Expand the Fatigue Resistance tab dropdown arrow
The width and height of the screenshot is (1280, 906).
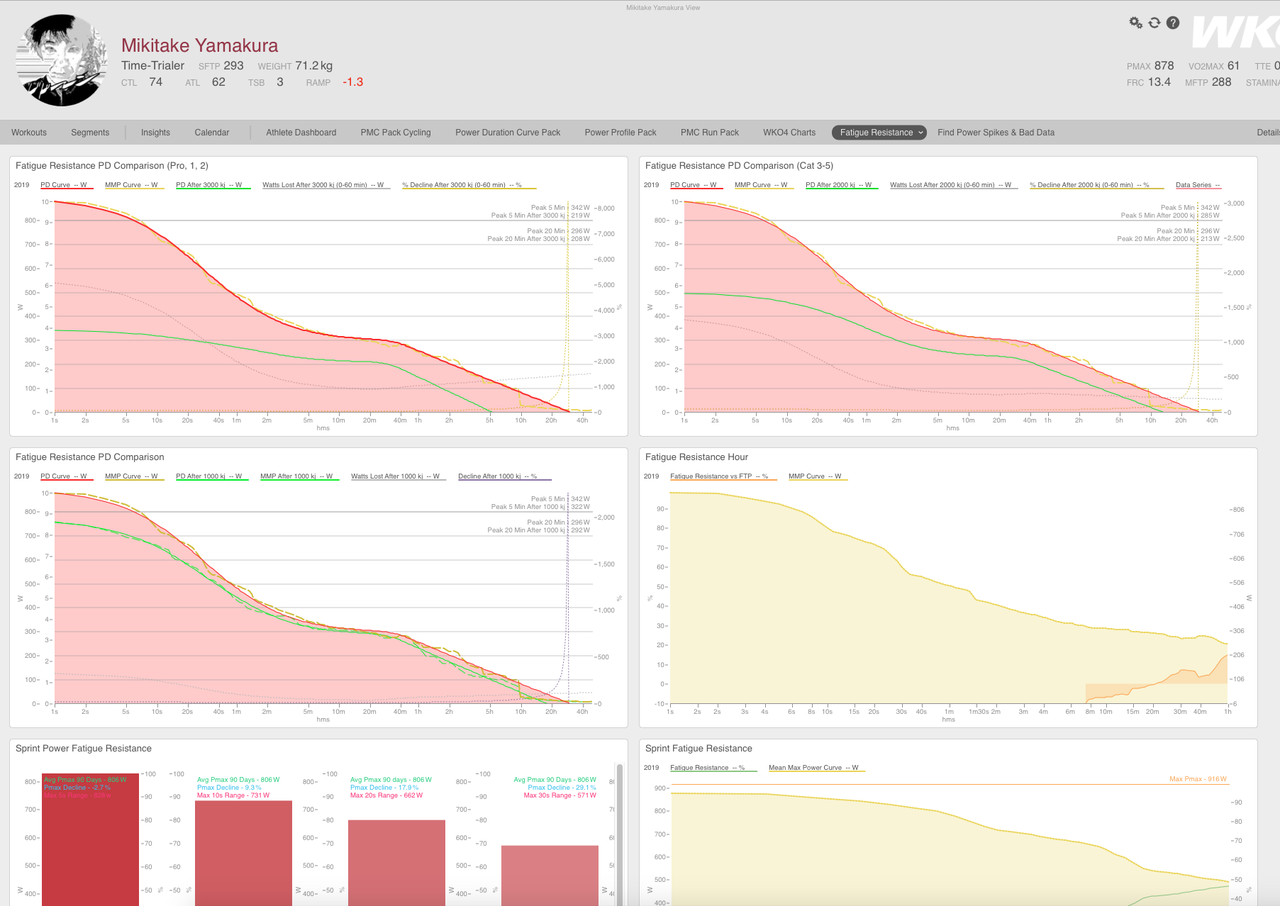coord(920,132)
